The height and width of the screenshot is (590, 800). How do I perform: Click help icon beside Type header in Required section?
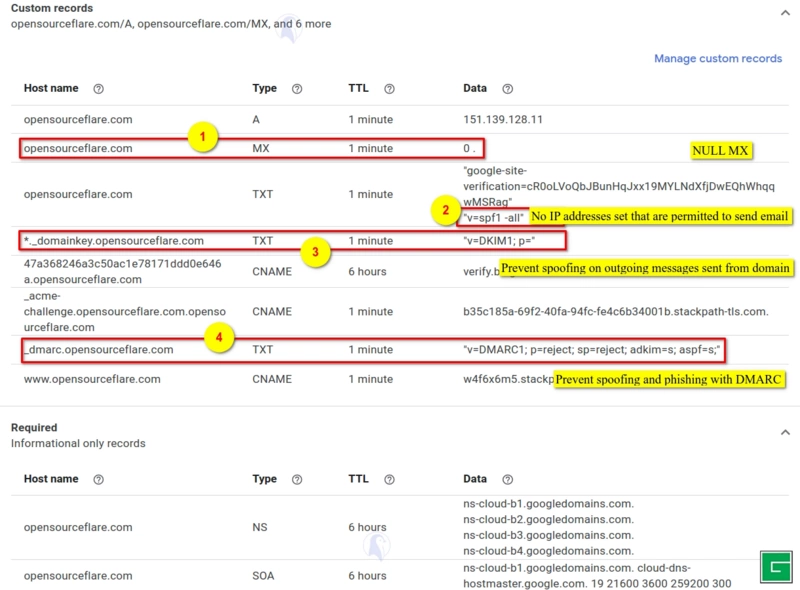297,480
